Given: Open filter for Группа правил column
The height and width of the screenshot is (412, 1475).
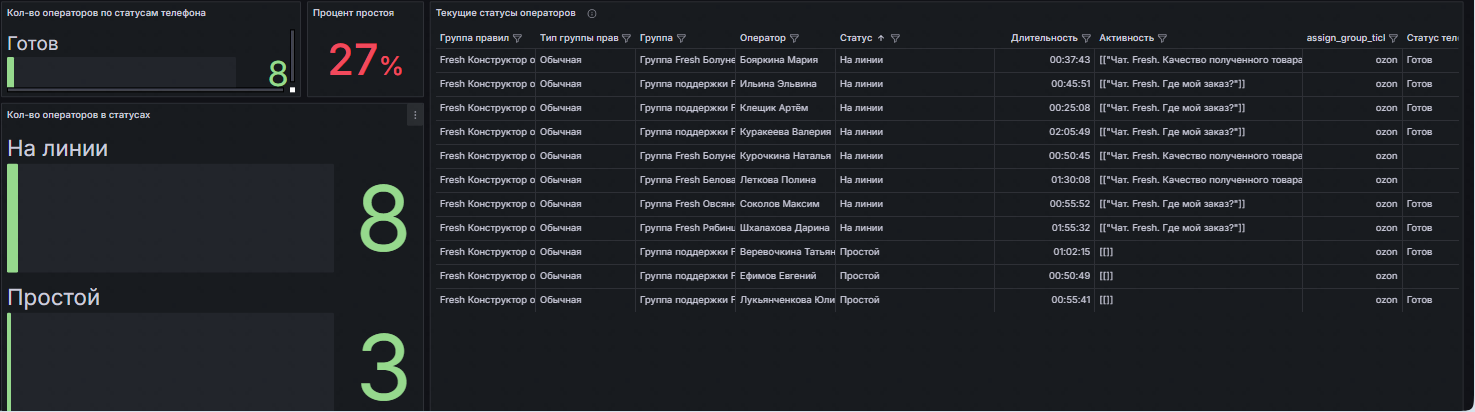Looking at the screenshot, I should 517,39.
